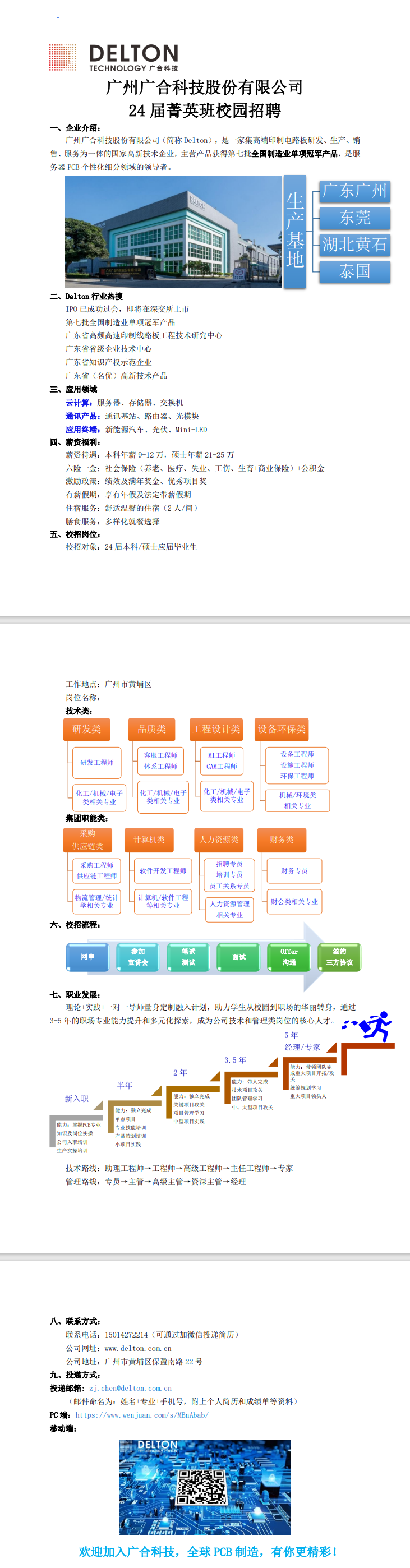Click the red dotted Delton logo icon

[62, 57]
